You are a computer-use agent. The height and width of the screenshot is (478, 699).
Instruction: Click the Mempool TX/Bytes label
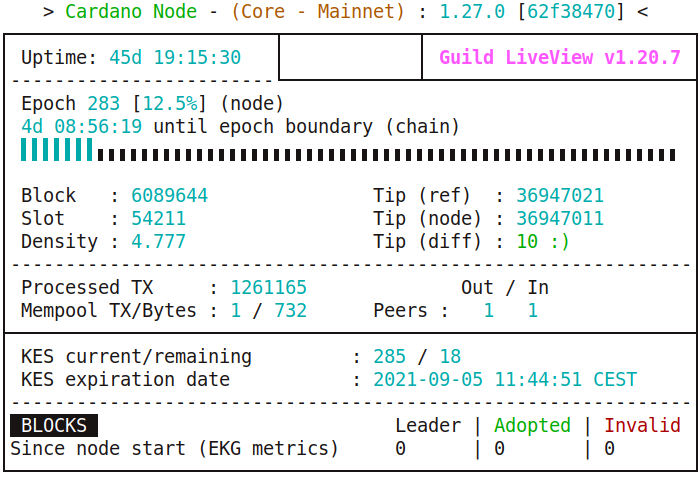(109, 311)
